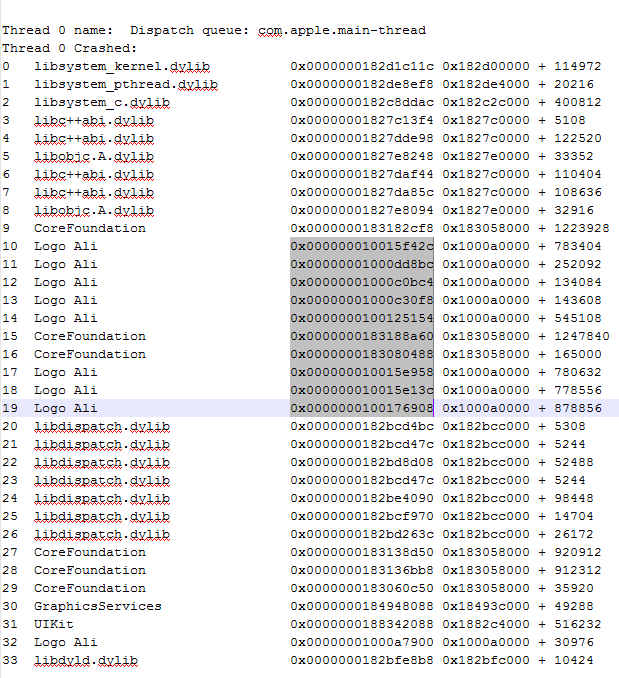619x678 pixels.
Task: Click 'CoreFoundation' in frame 9
Action: coord(90,228)
